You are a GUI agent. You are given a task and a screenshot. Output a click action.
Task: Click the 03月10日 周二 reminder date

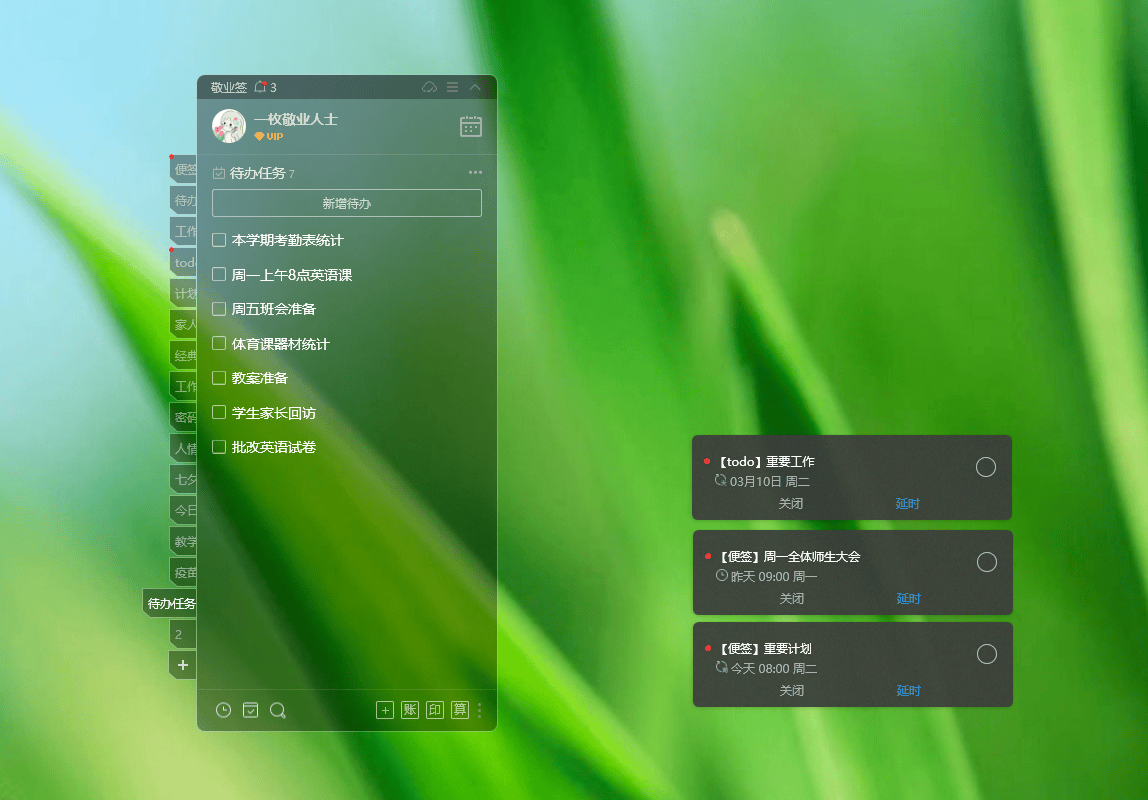pos(769,482)
